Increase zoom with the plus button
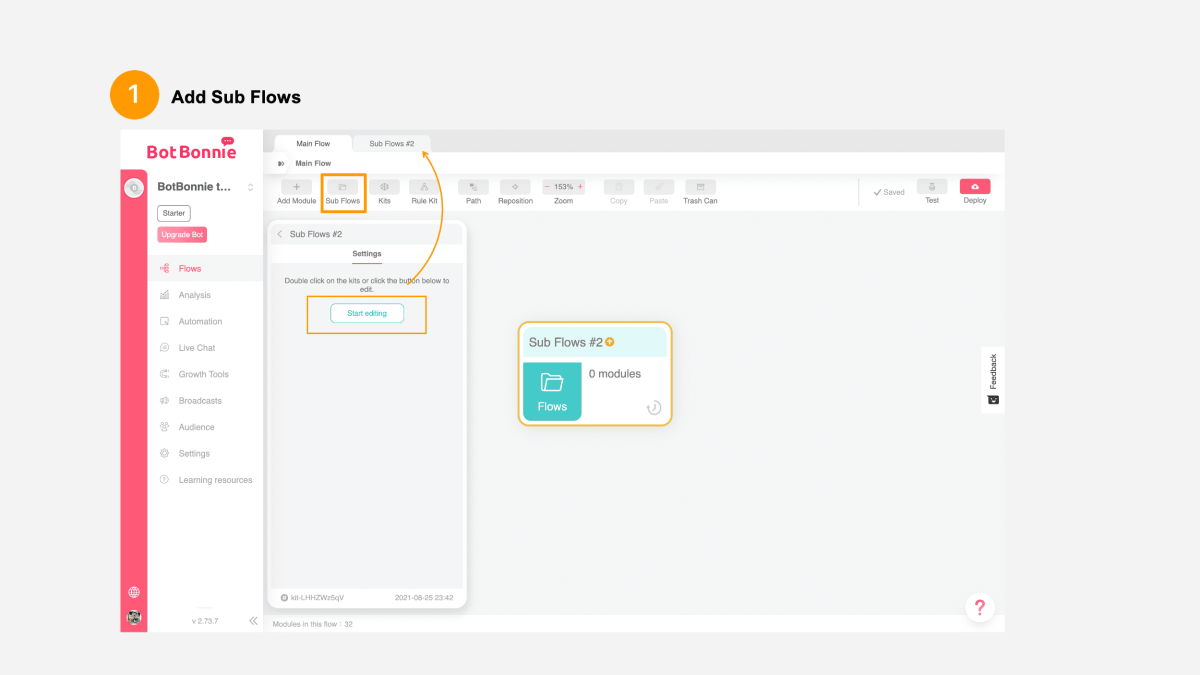1200x675 pixels. pos(580,187)
